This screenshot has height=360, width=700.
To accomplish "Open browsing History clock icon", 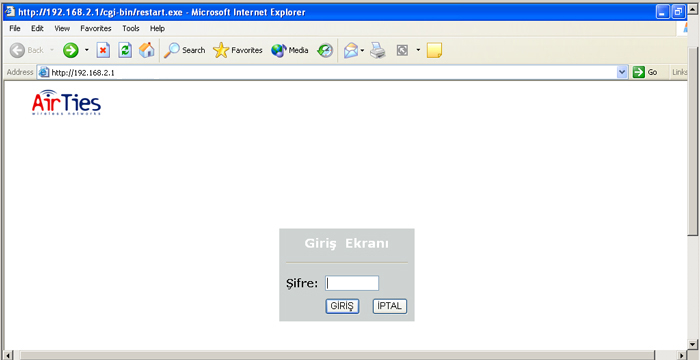I will [x=325, y=50].
